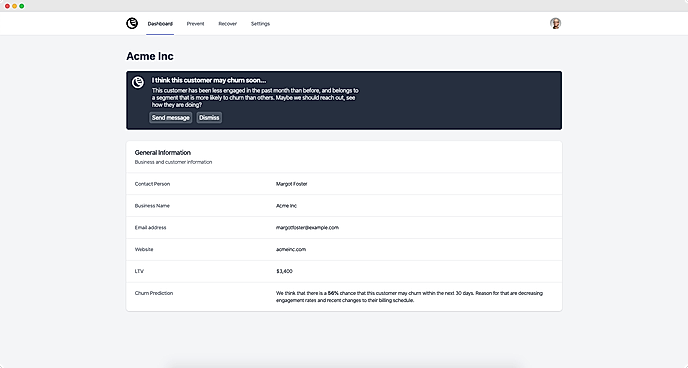Open the Prevent tab
Image resolution: width=688 pixels, height=368 pixels.
coord(195,24)
